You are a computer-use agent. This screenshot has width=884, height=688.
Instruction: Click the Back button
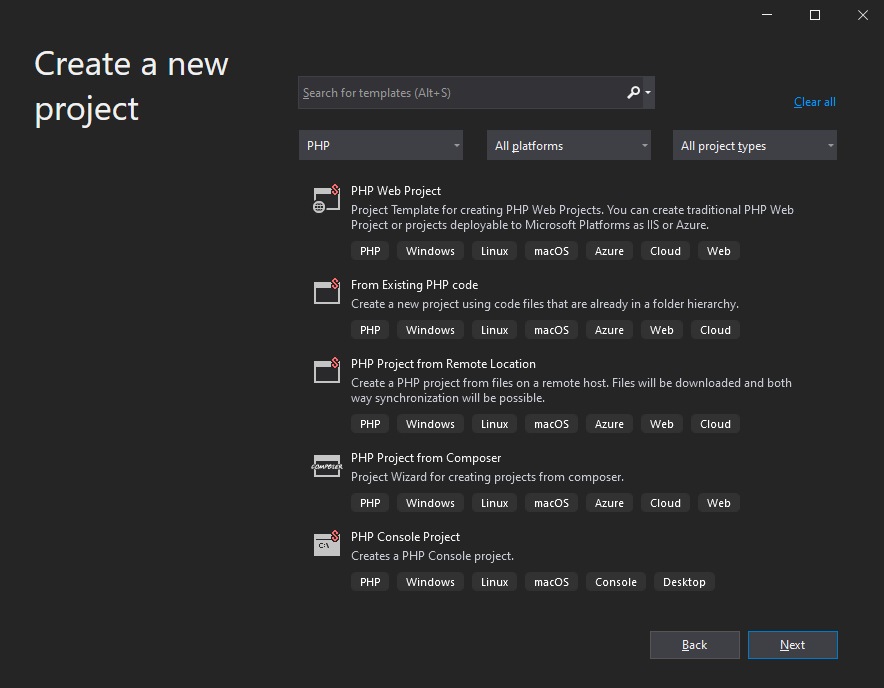(694, 645)
